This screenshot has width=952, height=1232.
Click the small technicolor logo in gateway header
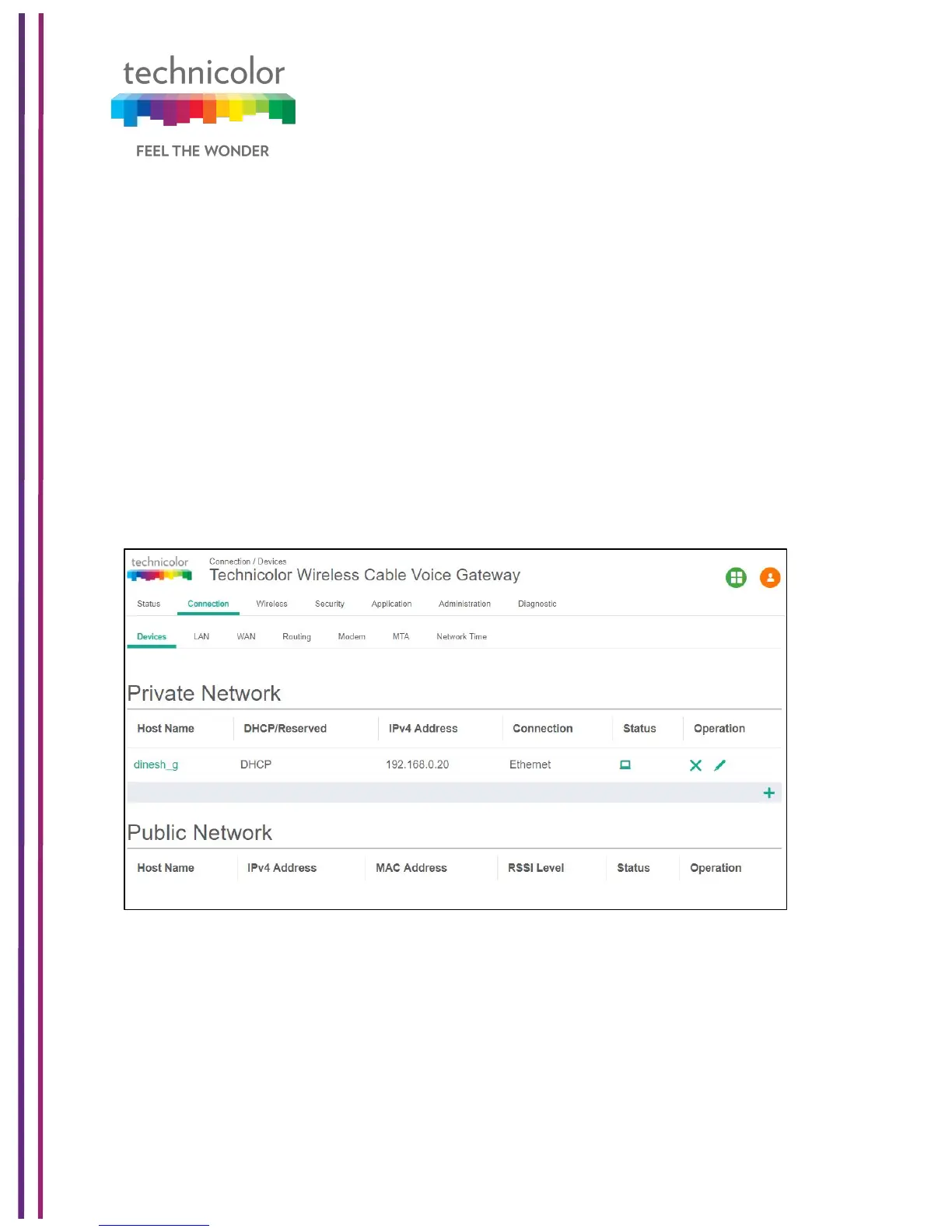[159, 569]
